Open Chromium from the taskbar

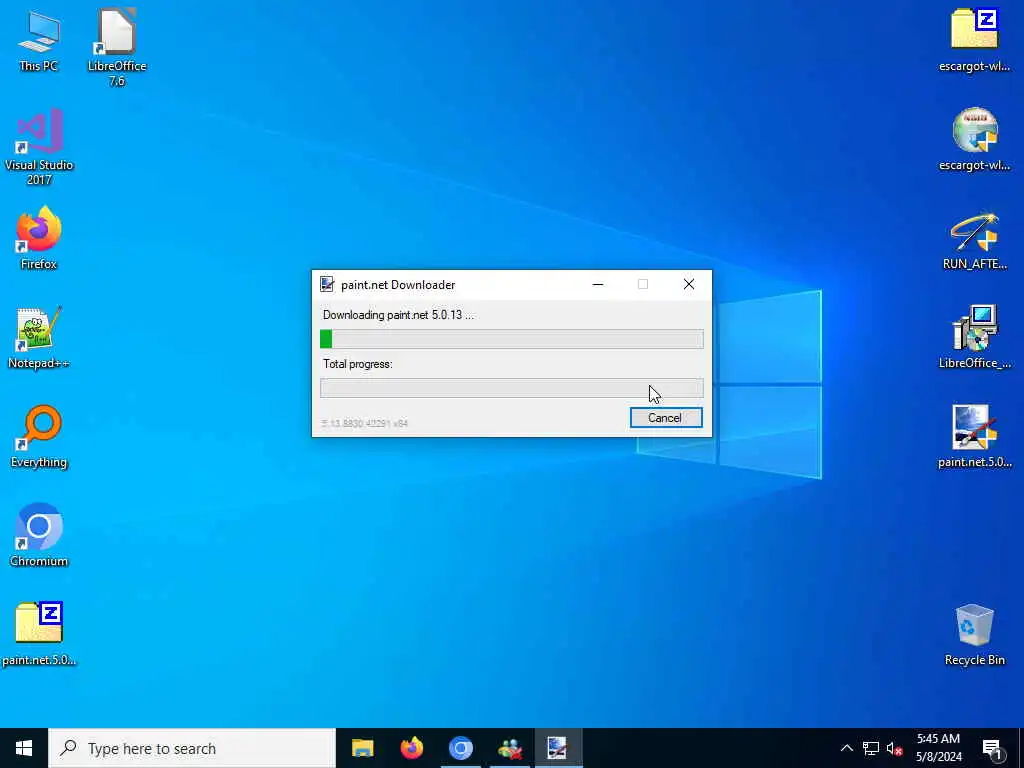[460, 748]
